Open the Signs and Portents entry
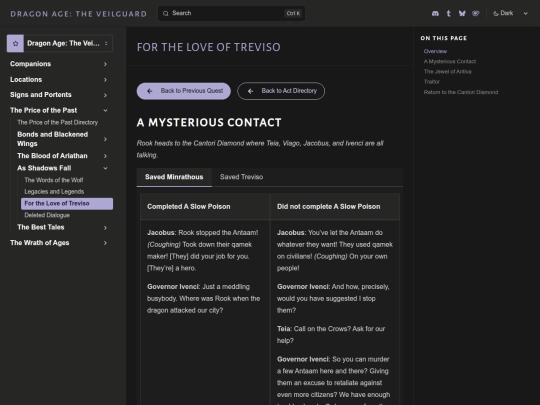The height and width of the screenshot is (405, 540). pyautogui.click(x=41, y=95)
